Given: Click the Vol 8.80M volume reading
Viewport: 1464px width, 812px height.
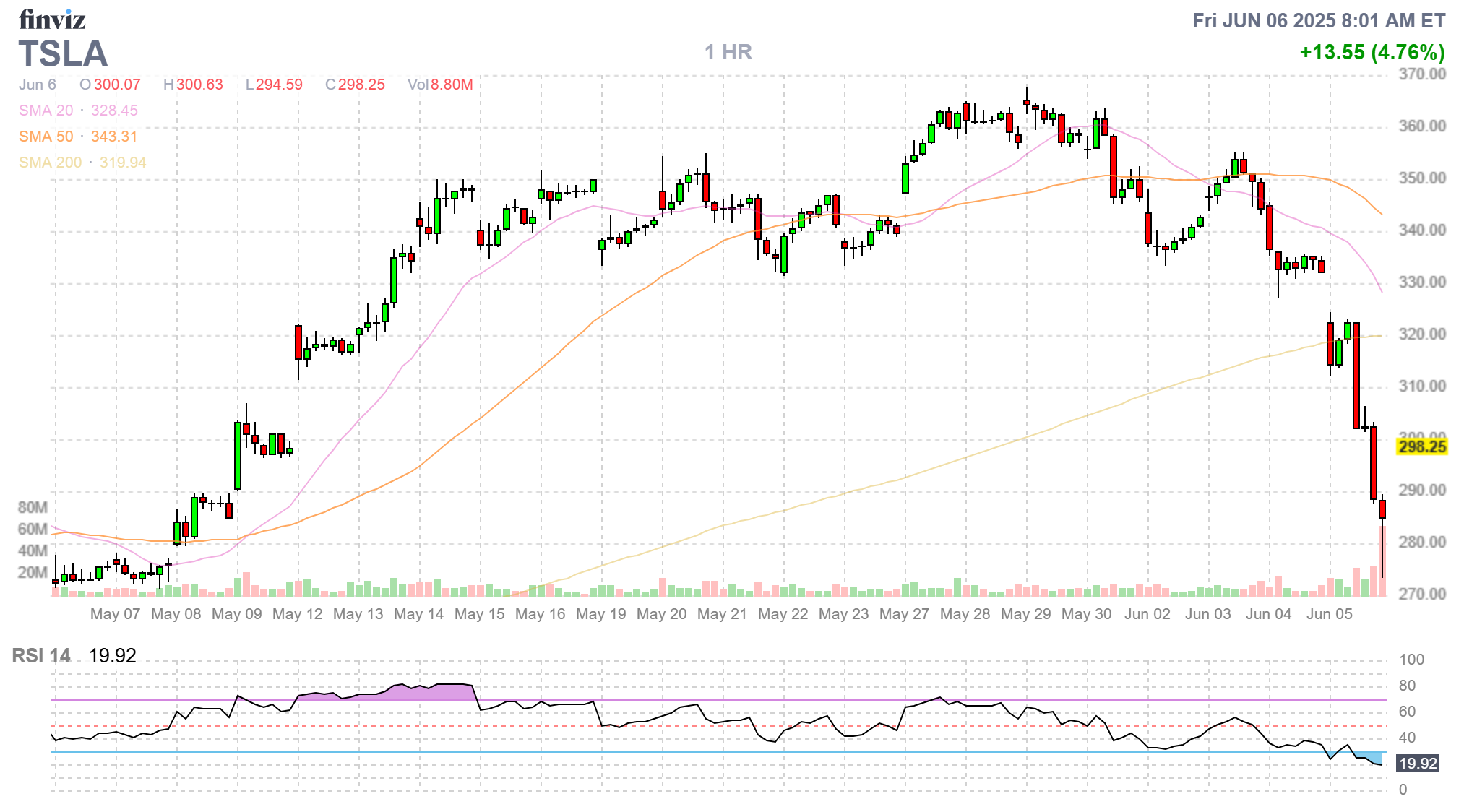Looking at the screenshot, I should coord(440,85).
